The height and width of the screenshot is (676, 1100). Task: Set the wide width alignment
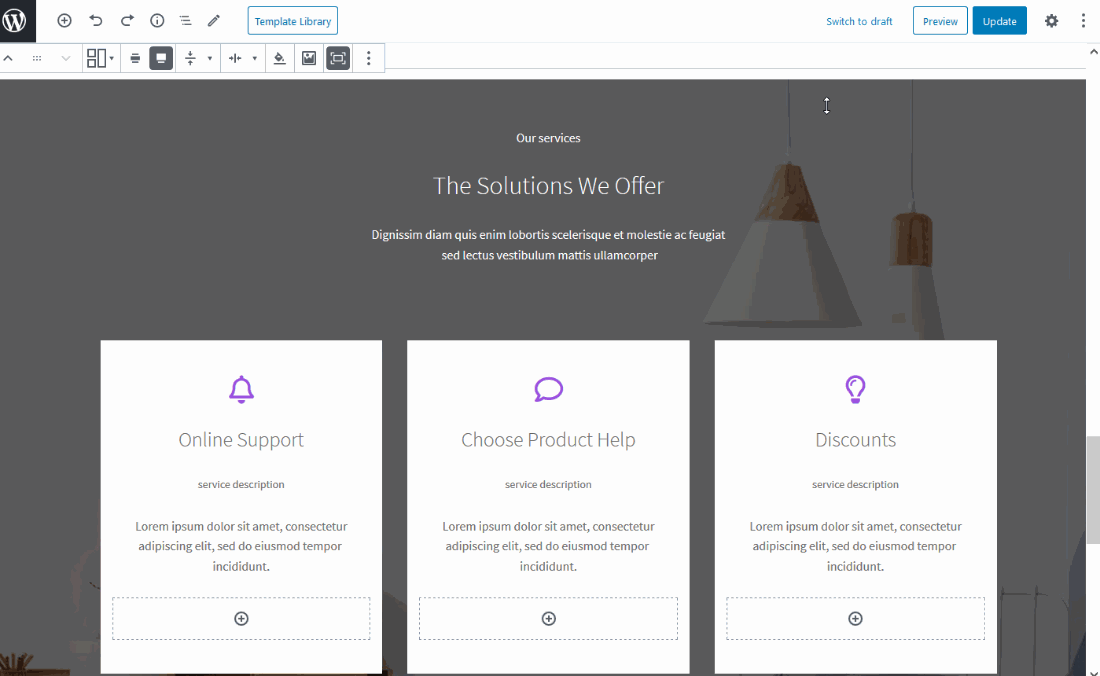coord(135,58)
